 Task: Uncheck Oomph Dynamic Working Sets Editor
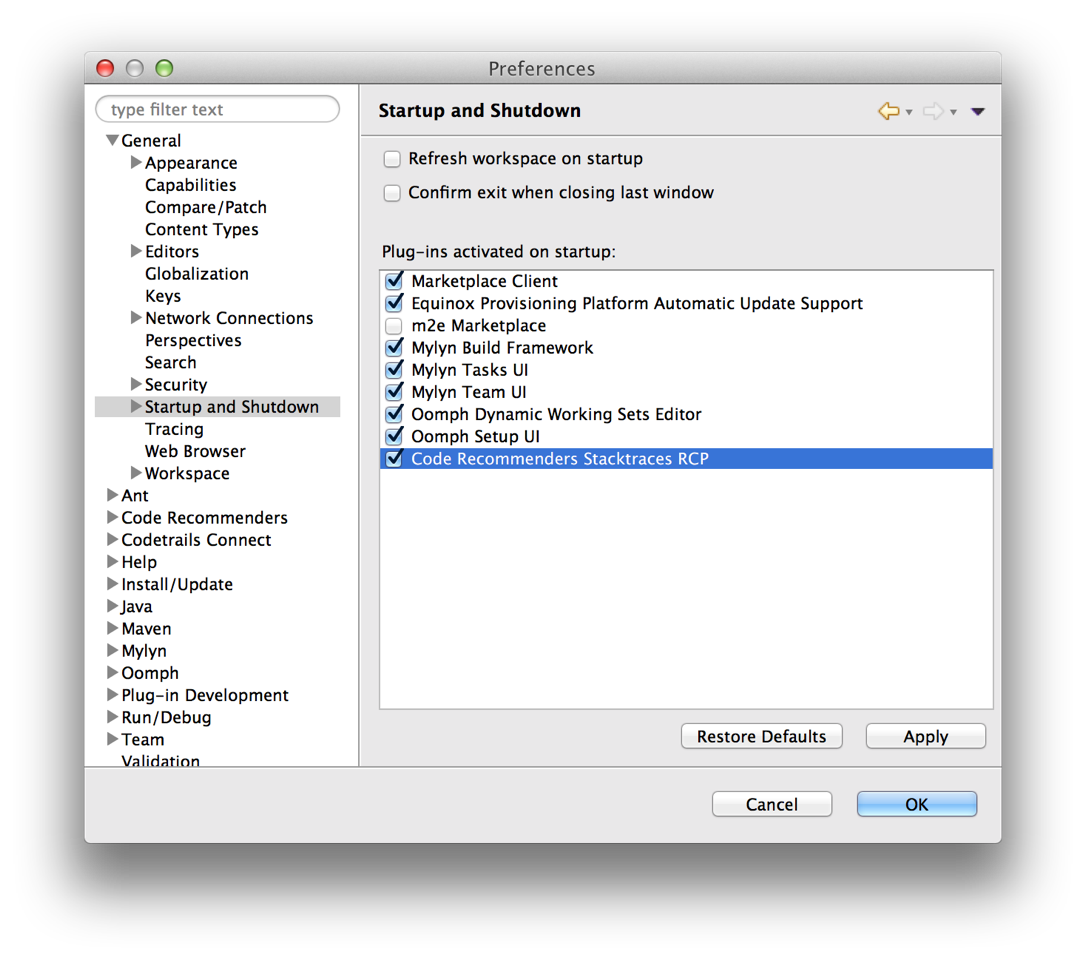[x=394, y=414]
